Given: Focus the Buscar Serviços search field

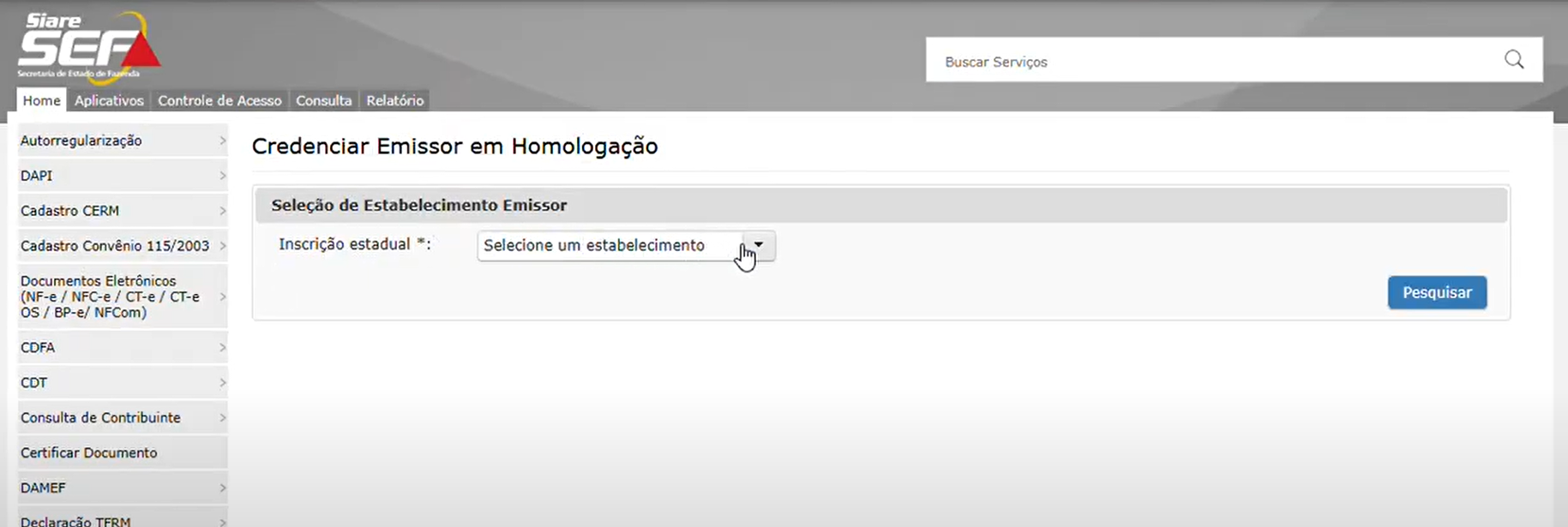Looking at the screenshot, I should (1217, 61).
